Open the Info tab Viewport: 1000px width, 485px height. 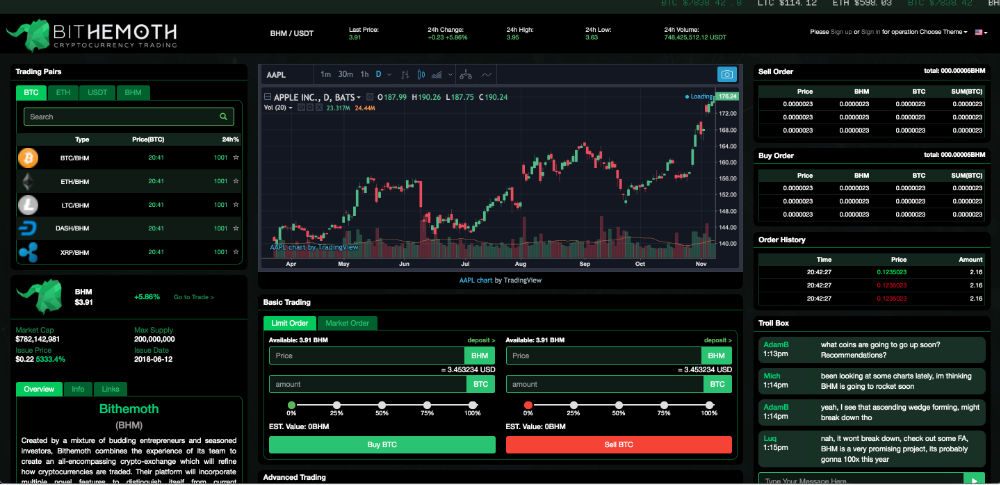click(78, 389)
